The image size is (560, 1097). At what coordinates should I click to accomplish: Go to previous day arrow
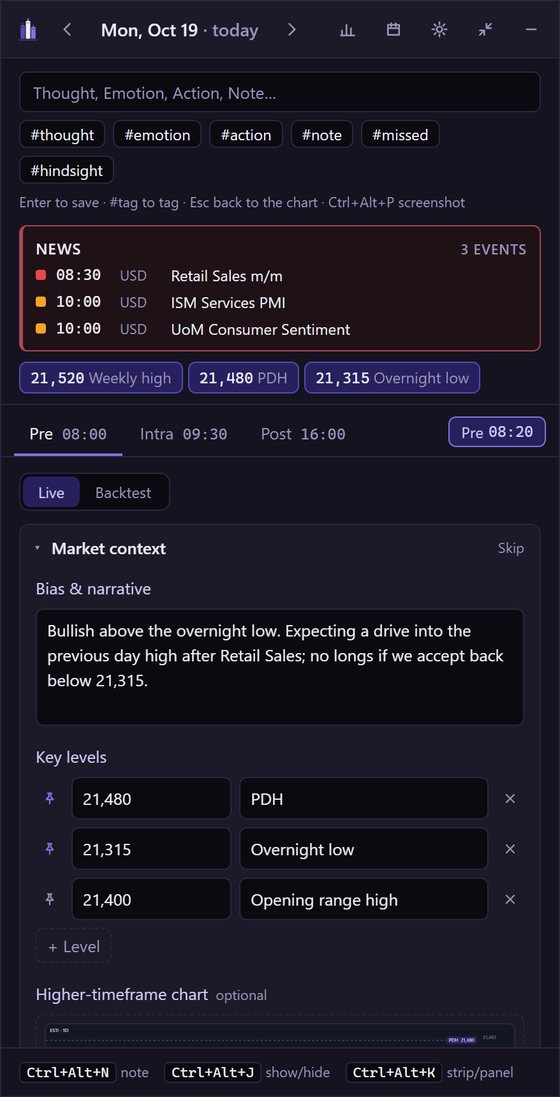(67, 30)
